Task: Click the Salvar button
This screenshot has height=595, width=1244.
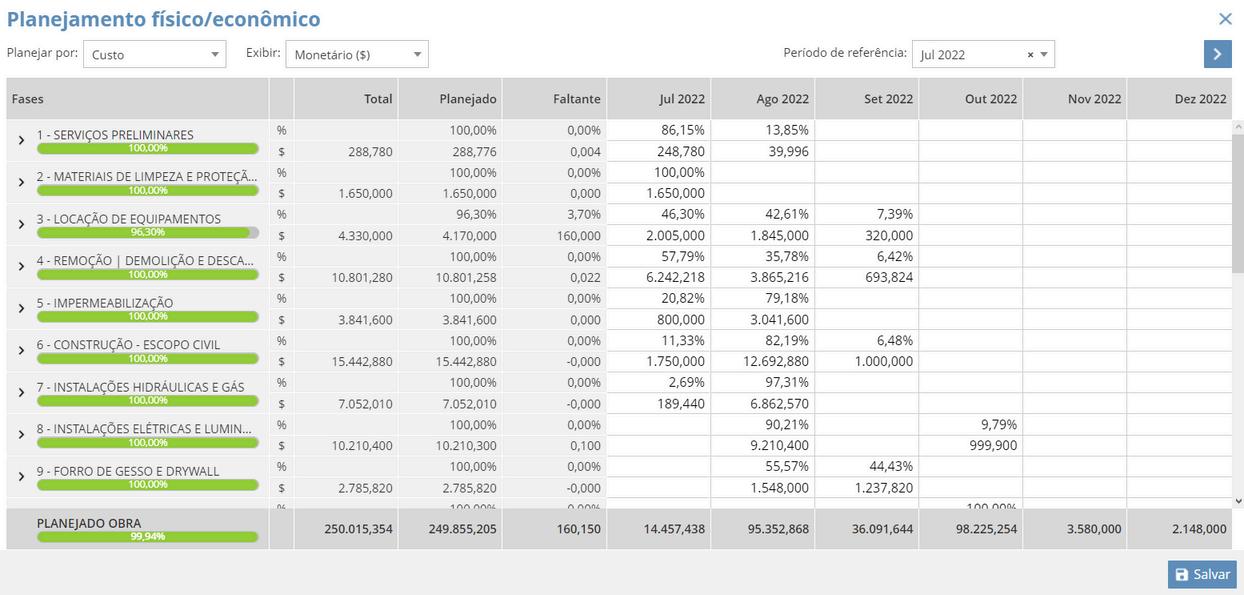Action: pyautogui.click(x=1202, y=574)
